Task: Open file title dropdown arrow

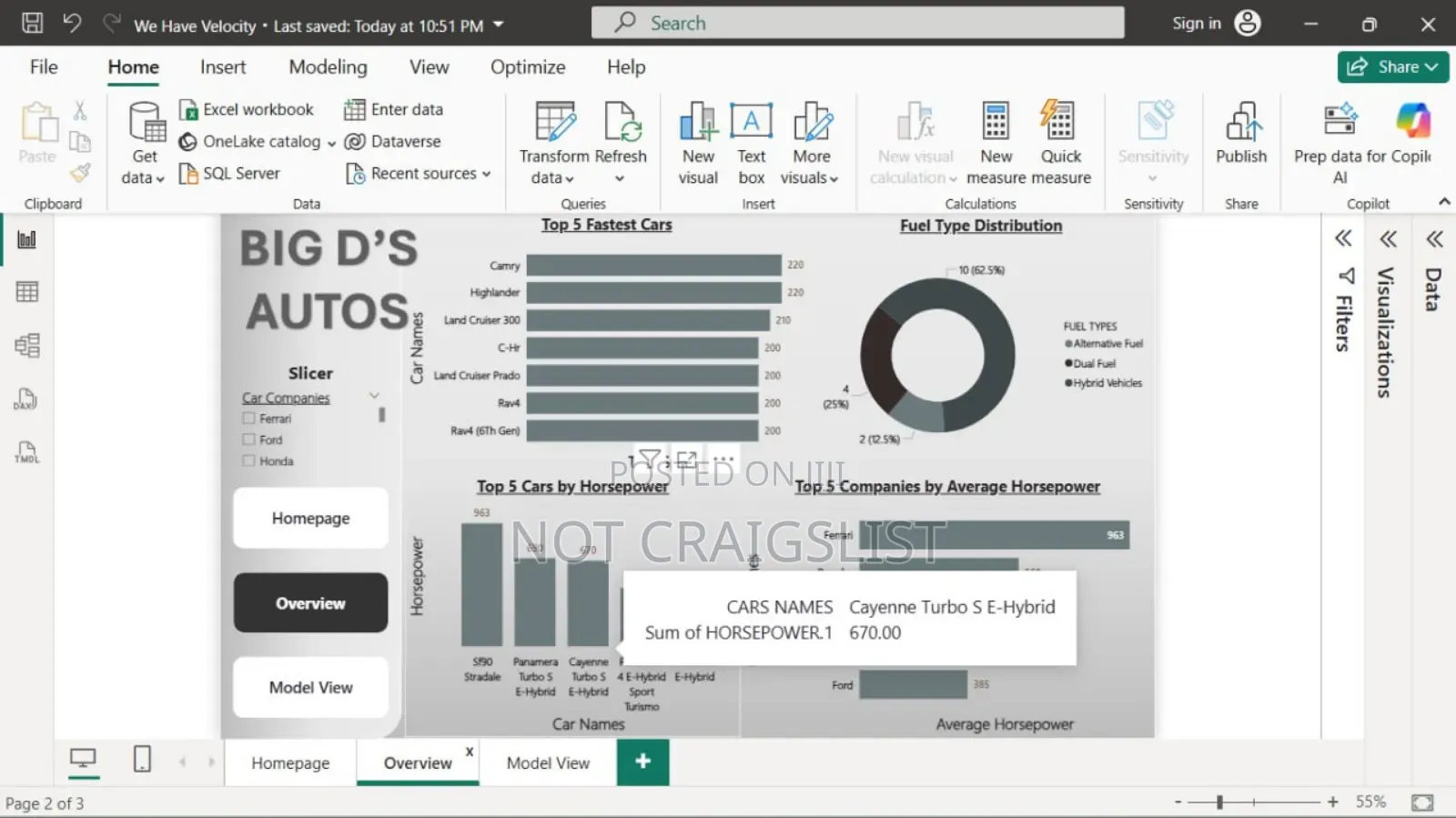Action: (x=498, y=25)
